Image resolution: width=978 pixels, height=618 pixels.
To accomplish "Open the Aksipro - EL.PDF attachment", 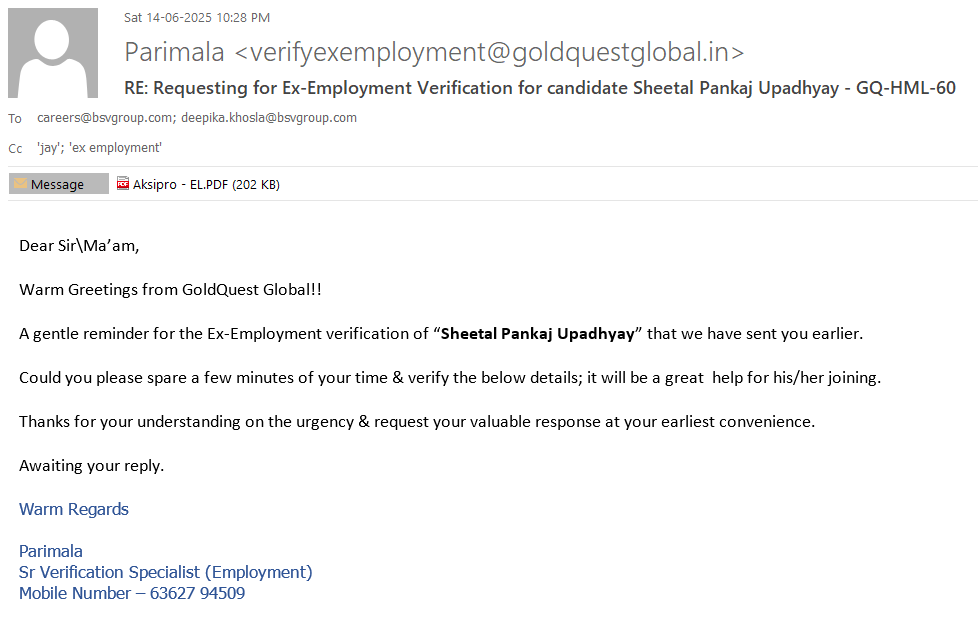I will pyautogui.click(x=205, y=184).
